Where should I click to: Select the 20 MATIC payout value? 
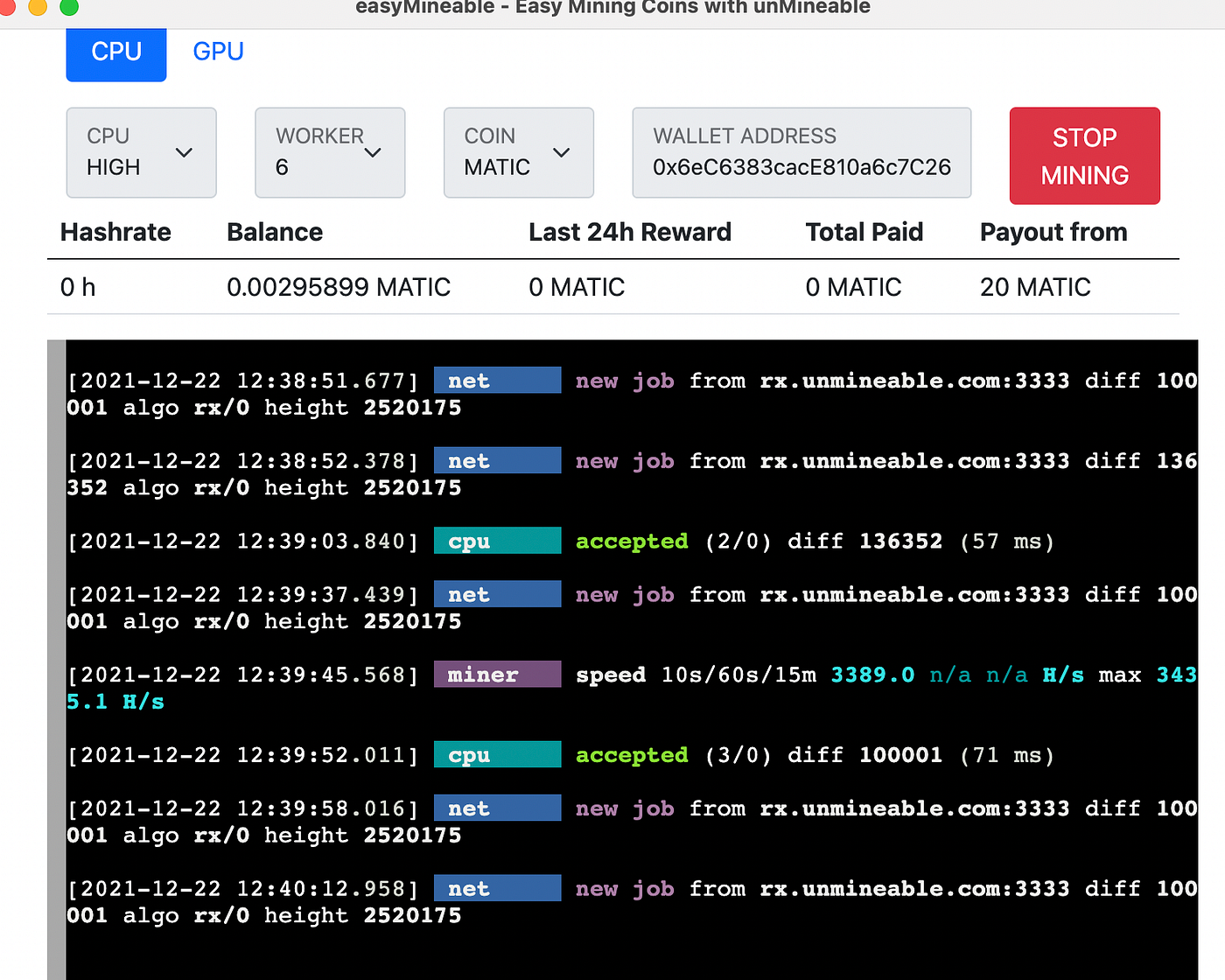[x=1035, y=287]
